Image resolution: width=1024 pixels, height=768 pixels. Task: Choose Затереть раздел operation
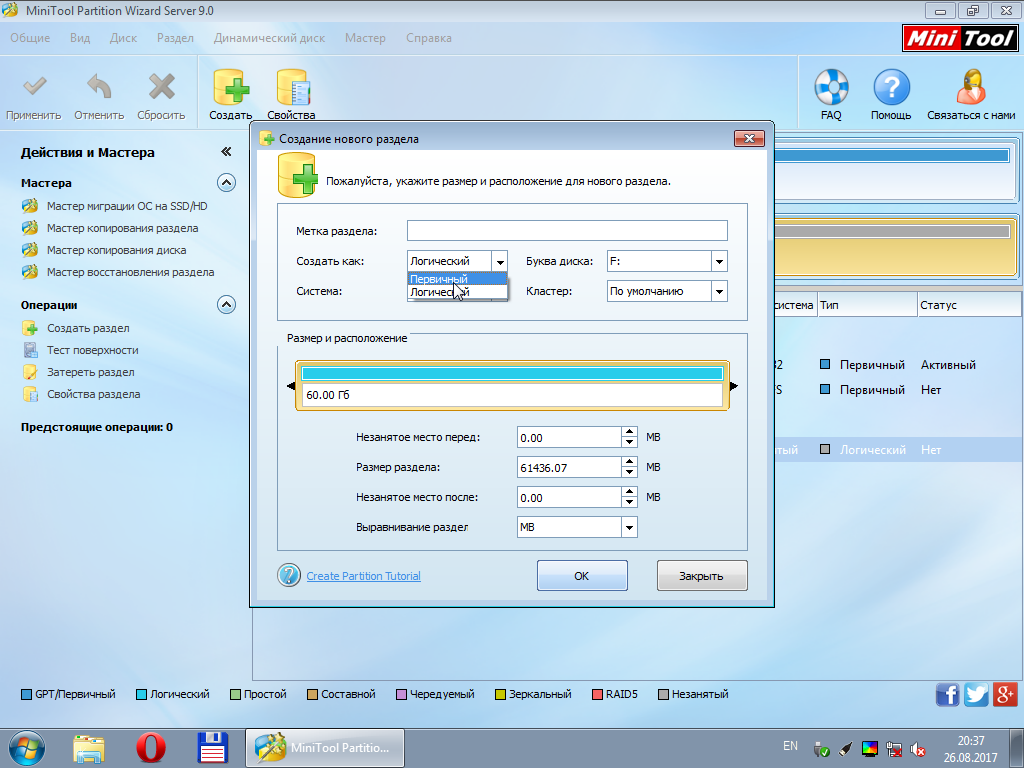[90, 372]
